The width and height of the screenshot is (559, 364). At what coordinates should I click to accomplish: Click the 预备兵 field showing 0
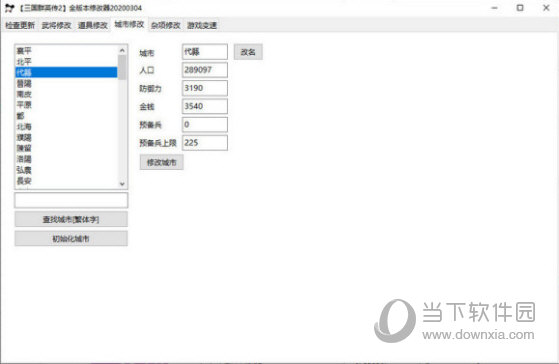click(x=205, y=124)
